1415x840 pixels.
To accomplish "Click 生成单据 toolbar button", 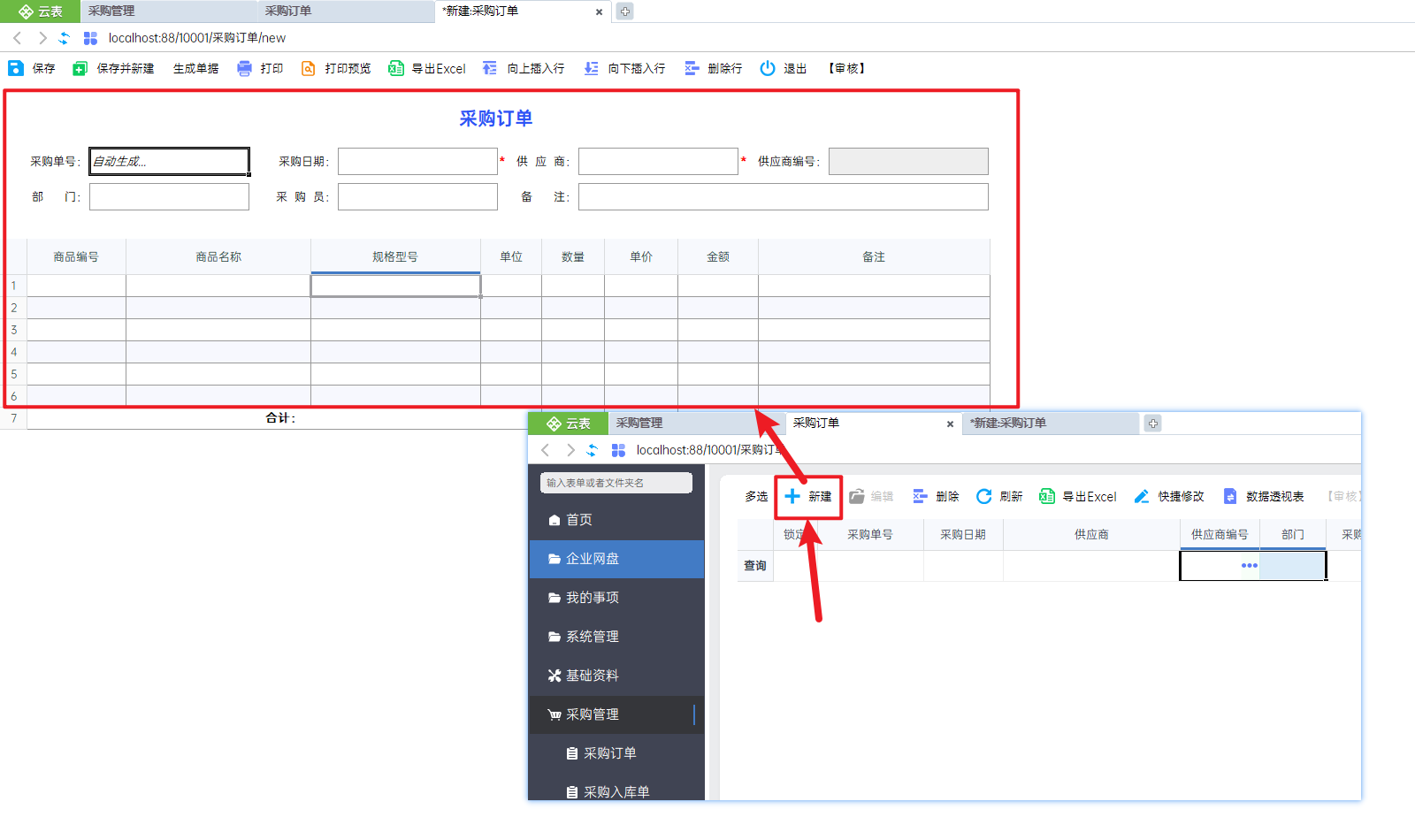I will [195, 68].
